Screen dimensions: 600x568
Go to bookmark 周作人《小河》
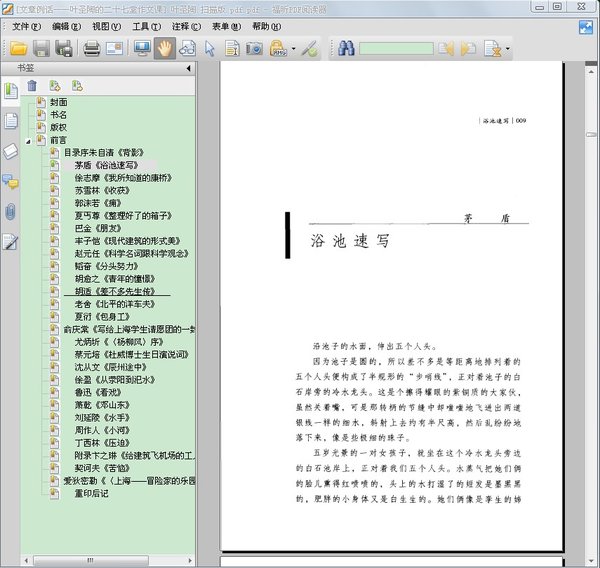tap(103, 431)
